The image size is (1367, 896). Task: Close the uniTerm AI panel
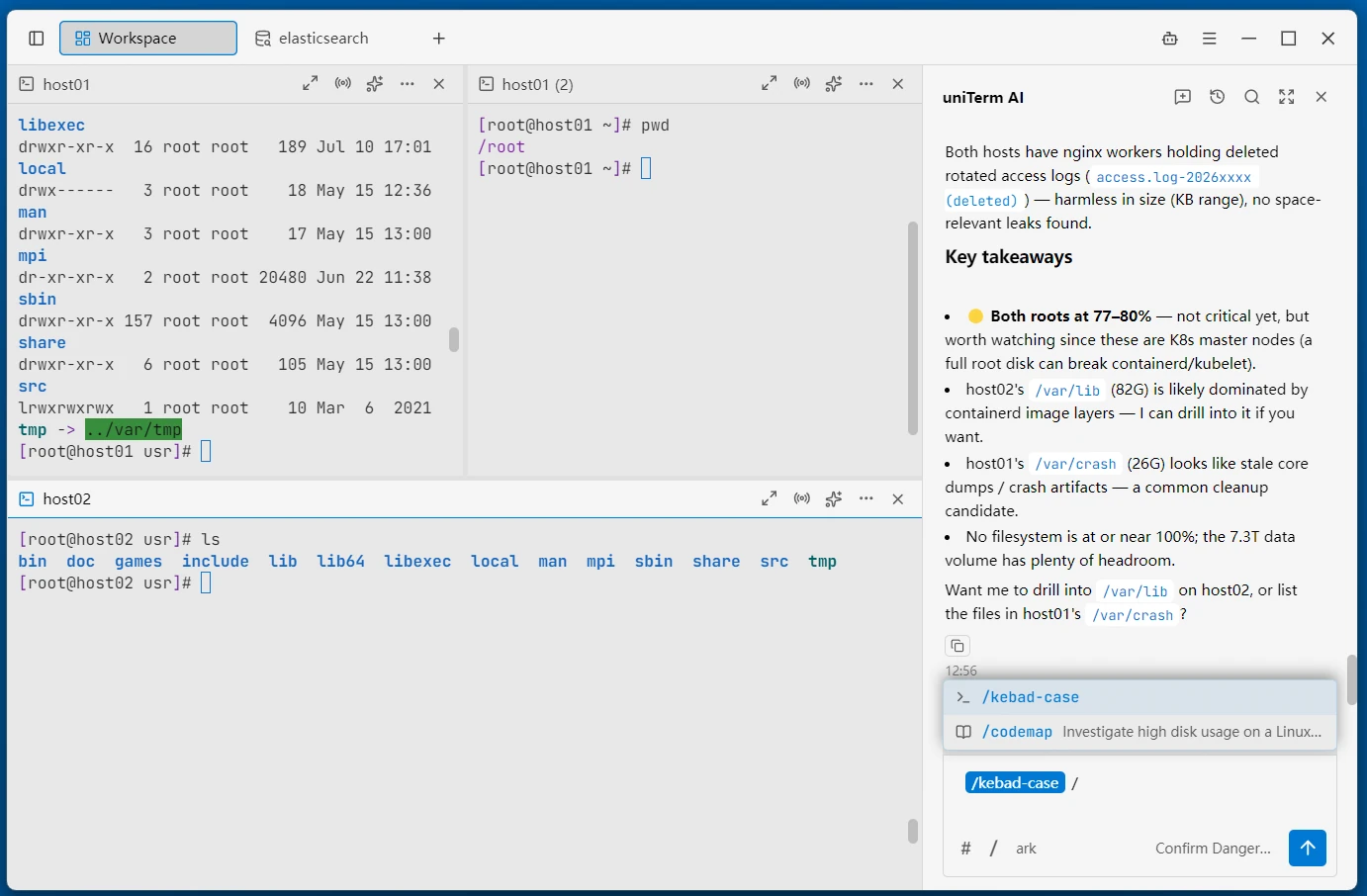[x=1321, y=97]
